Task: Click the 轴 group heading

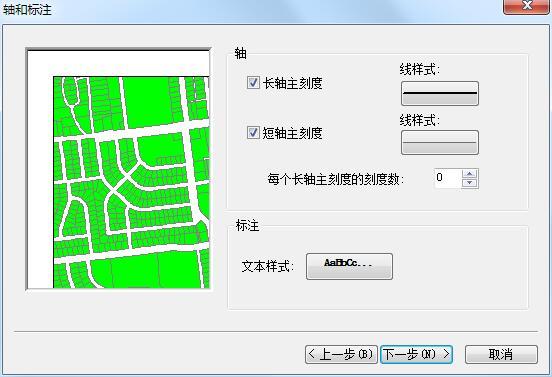Action: tap(240, 54)
